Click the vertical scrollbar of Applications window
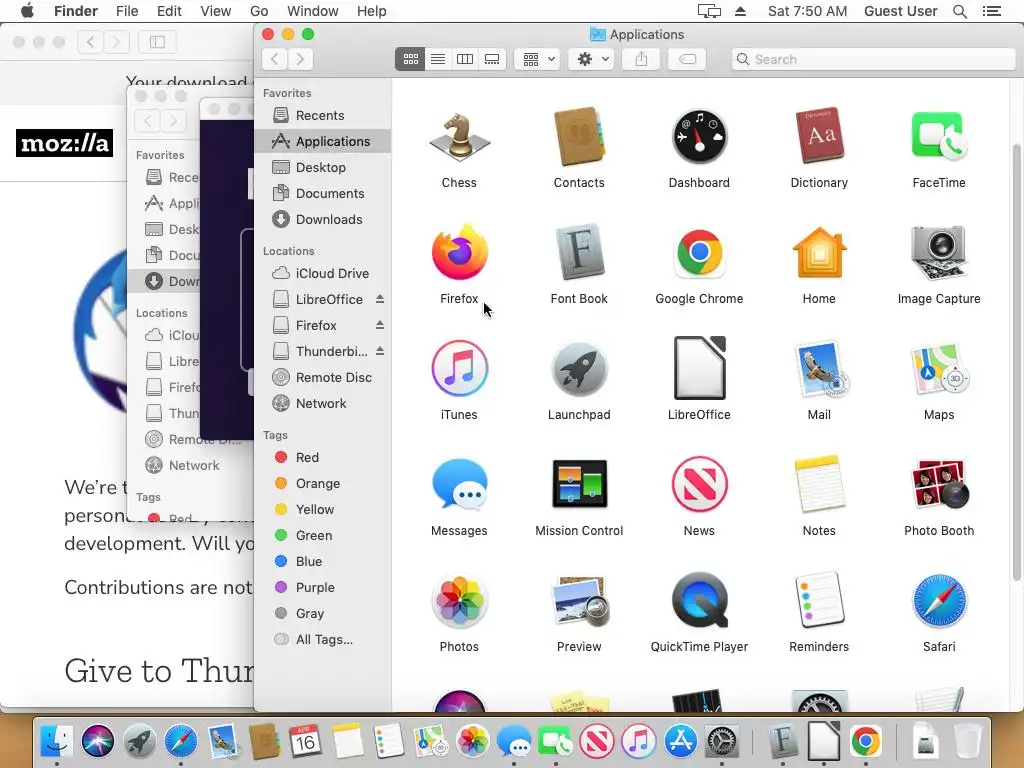 [1017, 362]
